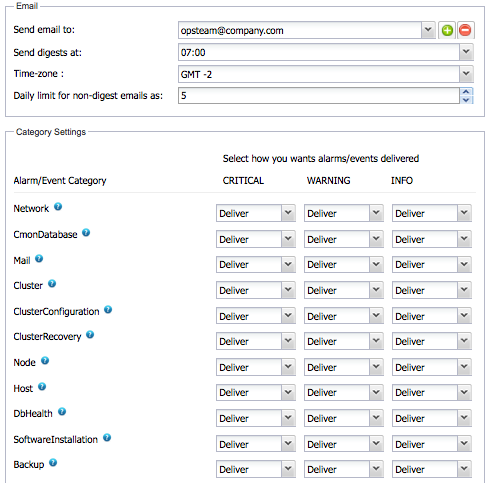The width and height of the screenshot is (494, 483).
Task: Open Host INFO delivery dropdown
Action: pos(432,392)
